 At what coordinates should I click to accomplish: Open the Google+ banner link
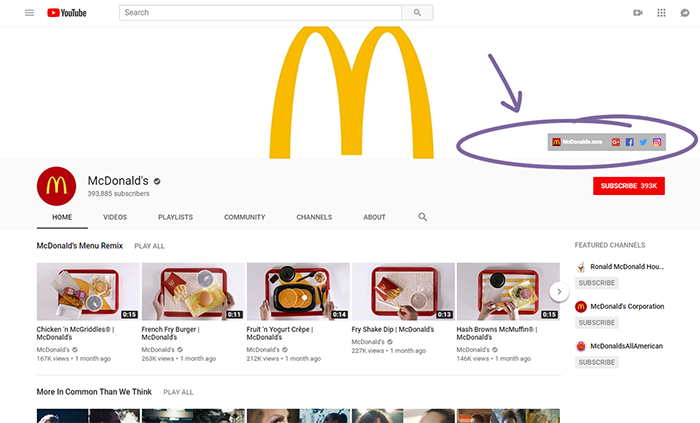pos(616,142)
